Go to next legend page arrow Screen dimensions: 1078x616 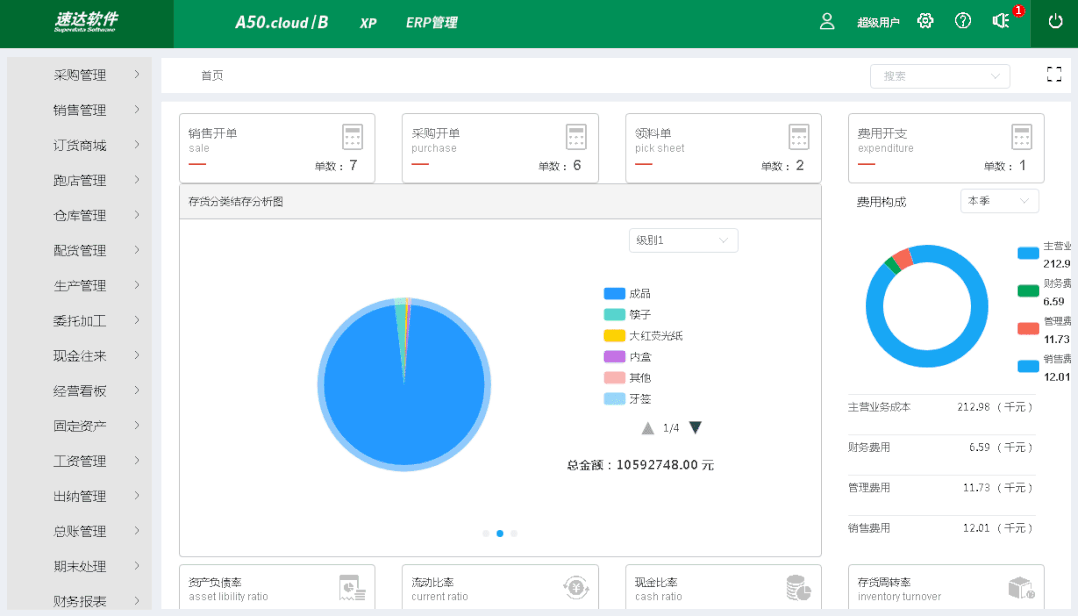coord(695,428)
